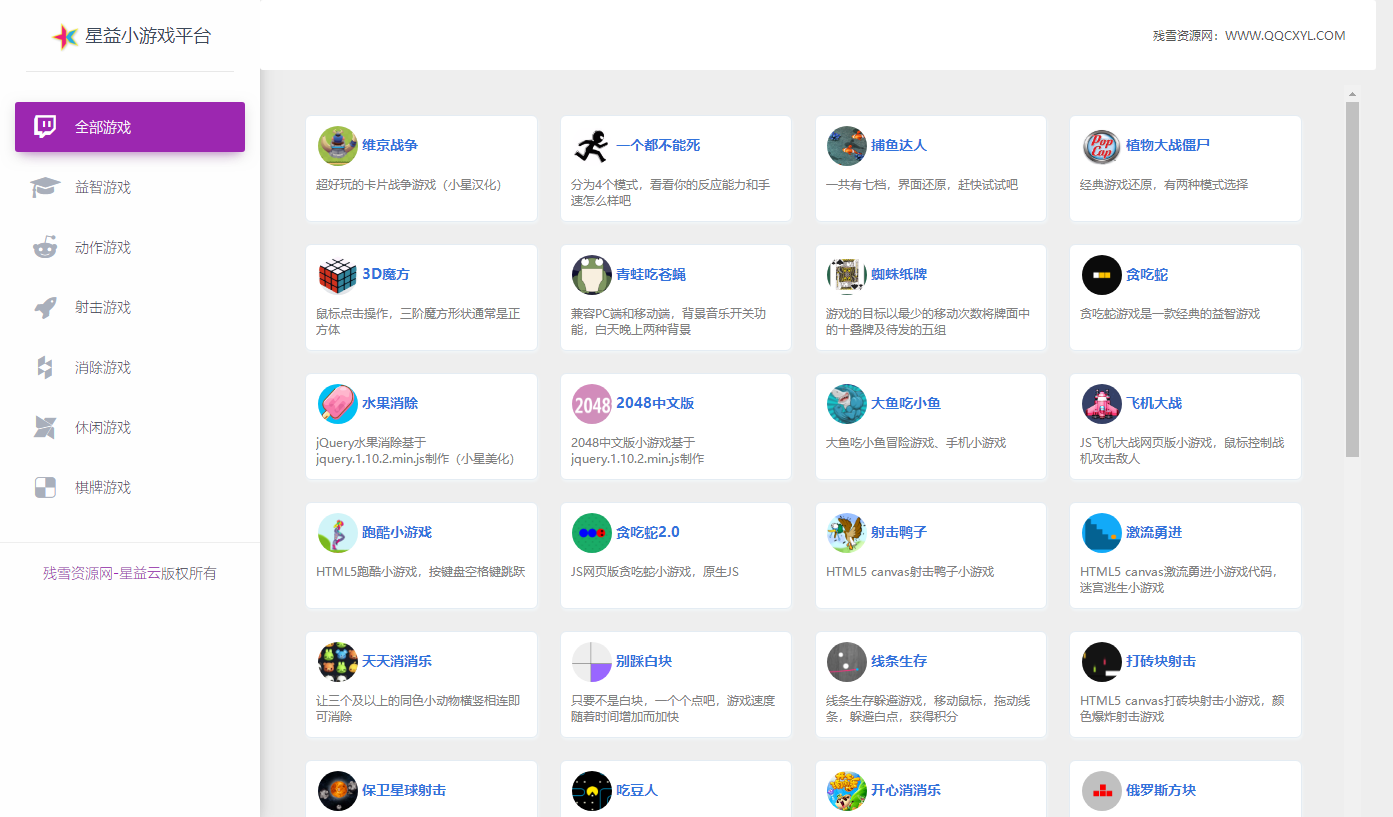Image resolution: width=1393 pixels, height=817 pixels.
Task: Click the 贪吃蛇2.0 title link
Action: tap(647, 533)
